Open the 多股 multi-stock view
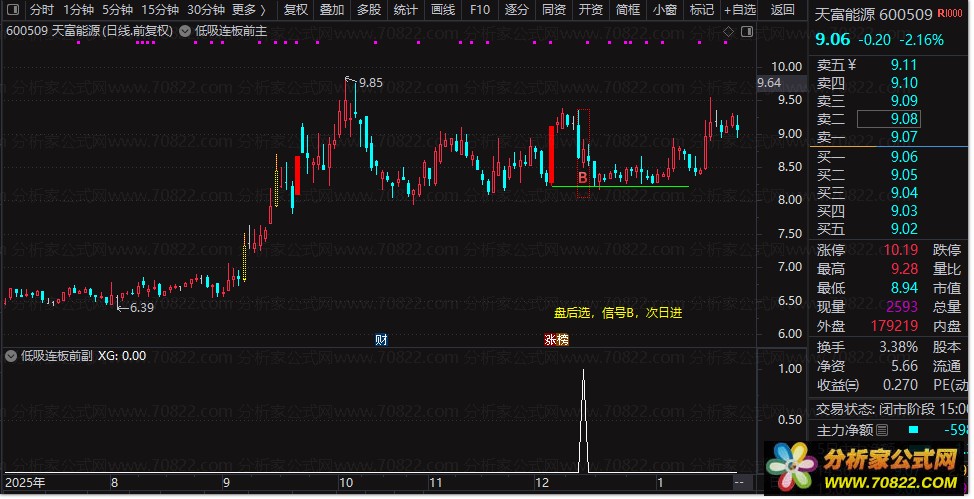Viewport: 974px width, 499px height. (369, 10)
